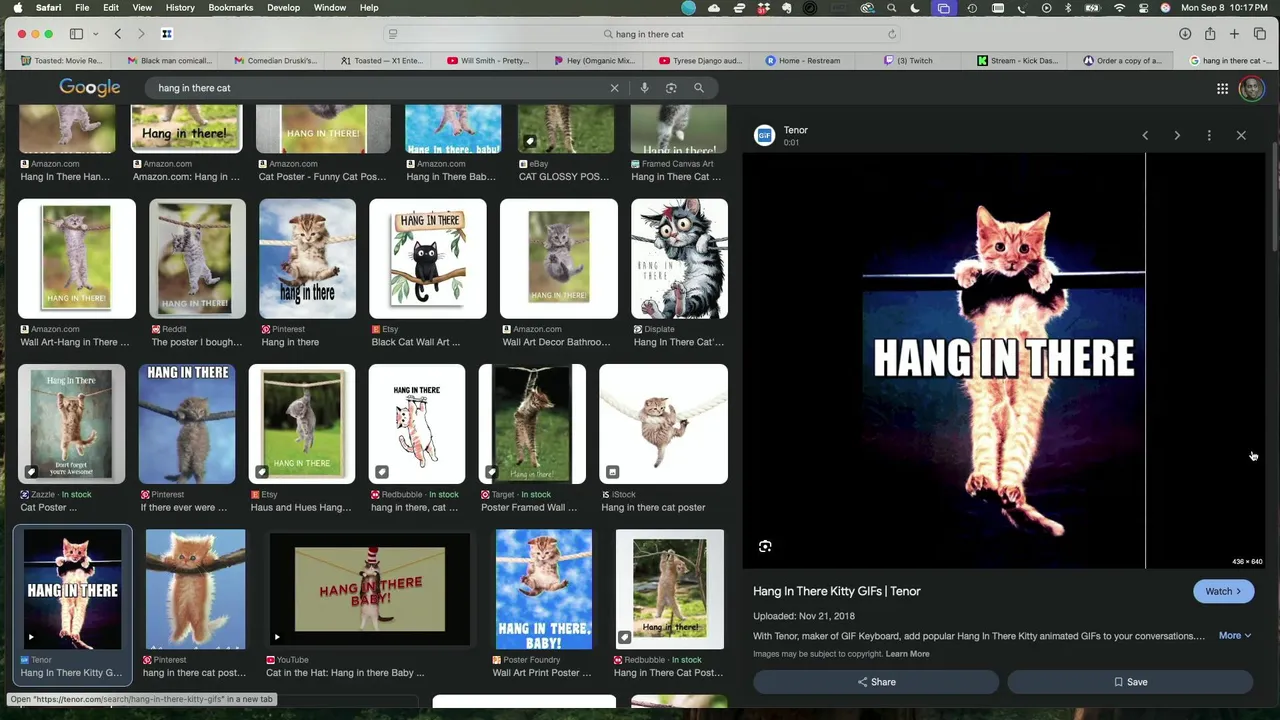Click the 'Haus and Hues Hang...' Etsy caption
Viewport: 1280px width, 720px height.
[301, 507]
